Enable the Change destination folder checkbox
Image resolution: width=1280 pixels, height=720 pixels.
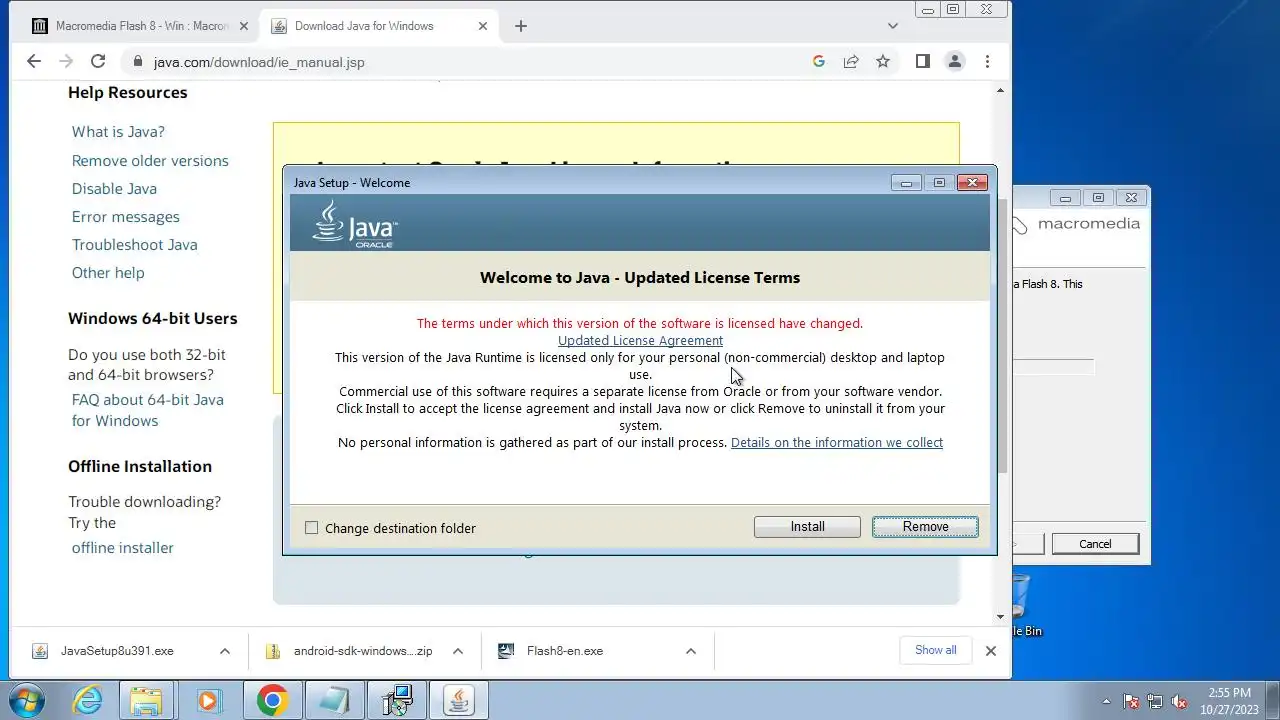[312, 528]
